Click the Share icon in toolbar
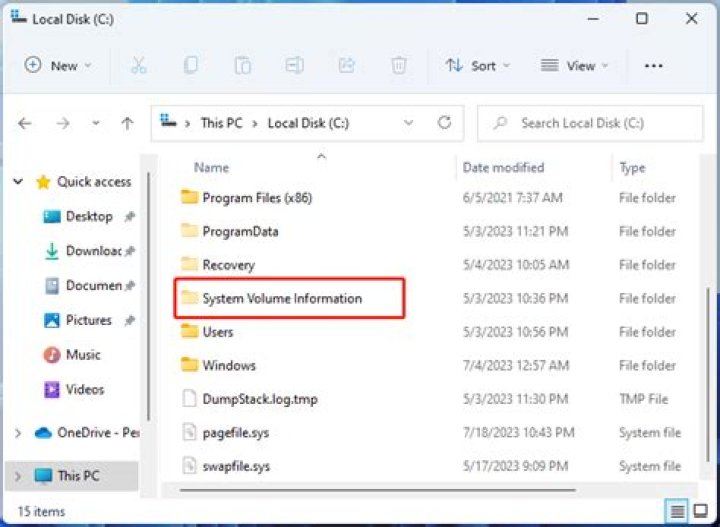The width and height of the screenshot is (720, 527). 347,66
